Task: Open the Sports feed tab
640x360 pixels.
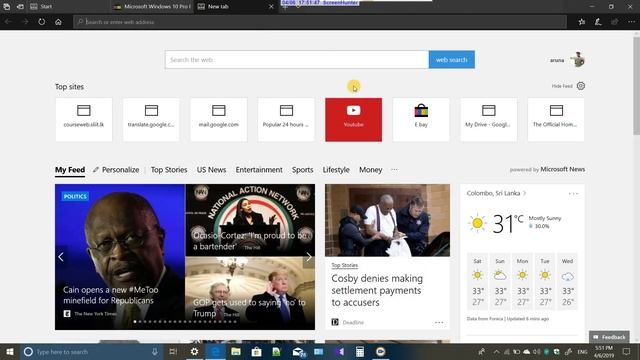Action: tap(302, 170)
